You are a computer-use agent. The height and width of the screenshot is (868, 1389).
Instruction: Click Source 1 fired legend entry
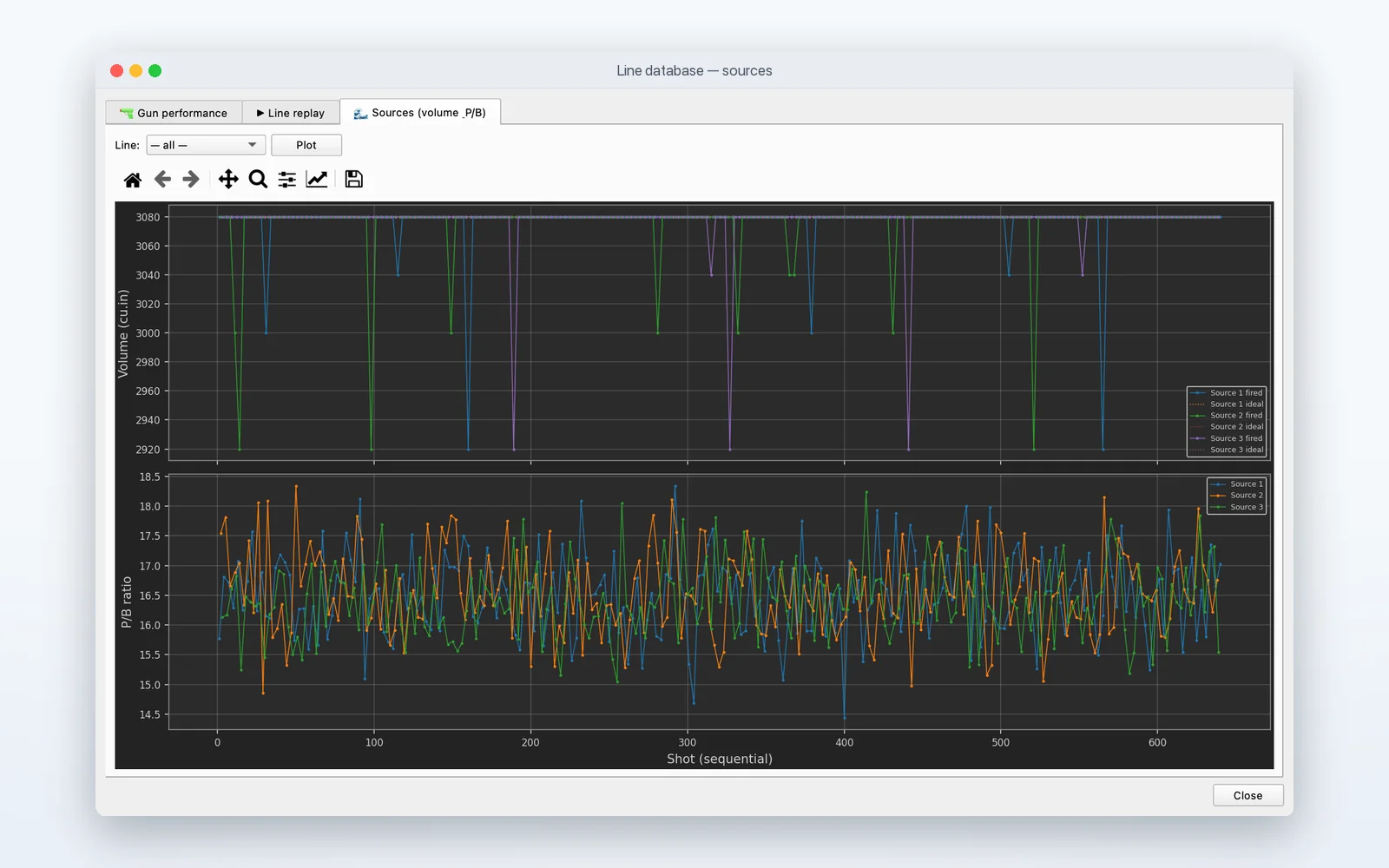[1227, 393]
